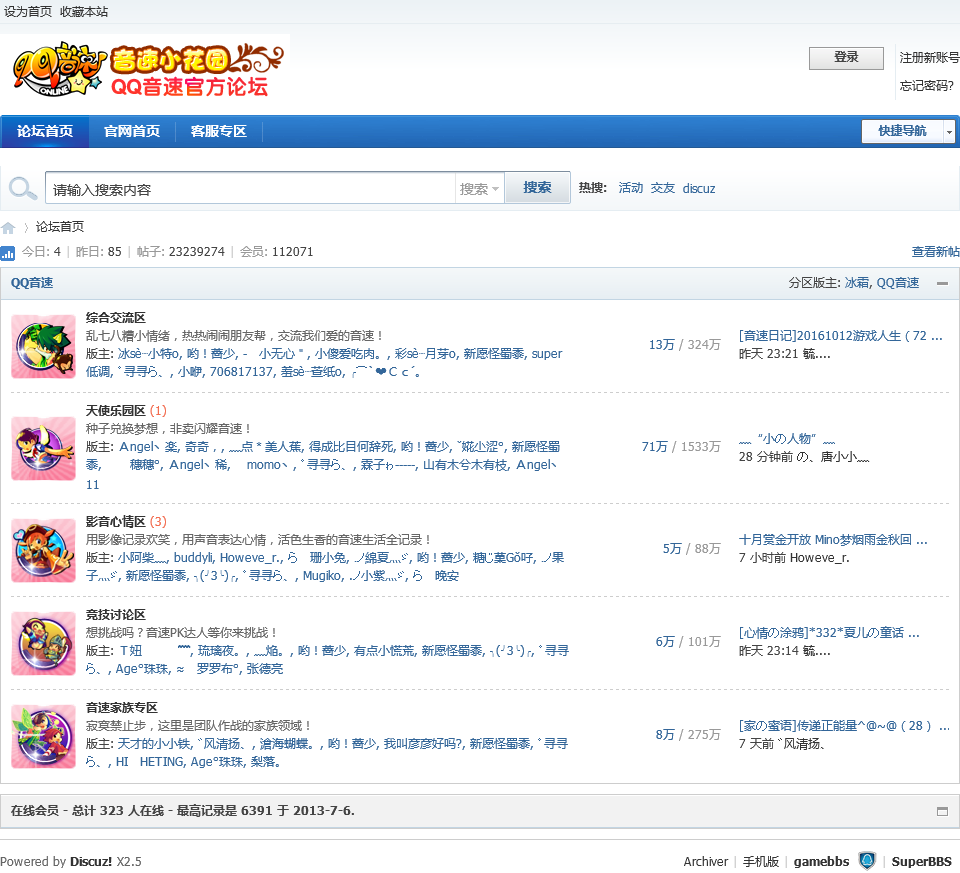Click the 论坛首页 breadcrumb link
Screen dimensions: 960x873
point(60,227)
